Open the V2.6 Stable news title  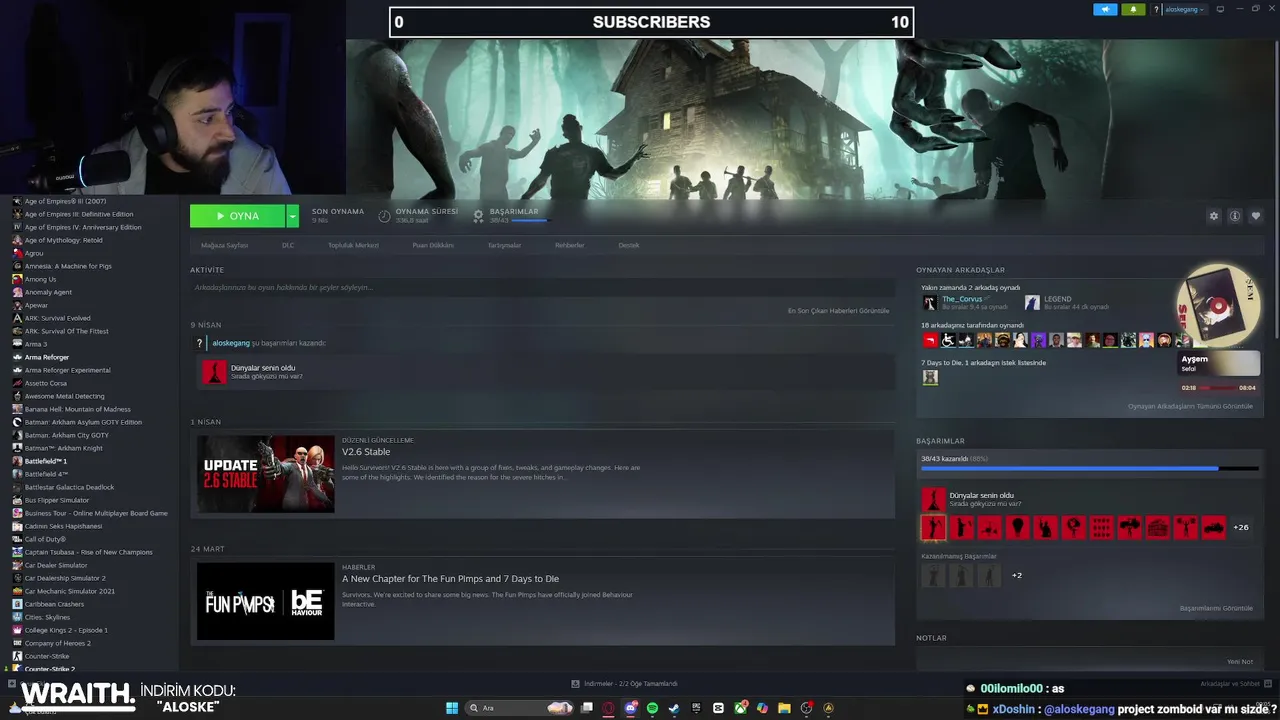366,452
